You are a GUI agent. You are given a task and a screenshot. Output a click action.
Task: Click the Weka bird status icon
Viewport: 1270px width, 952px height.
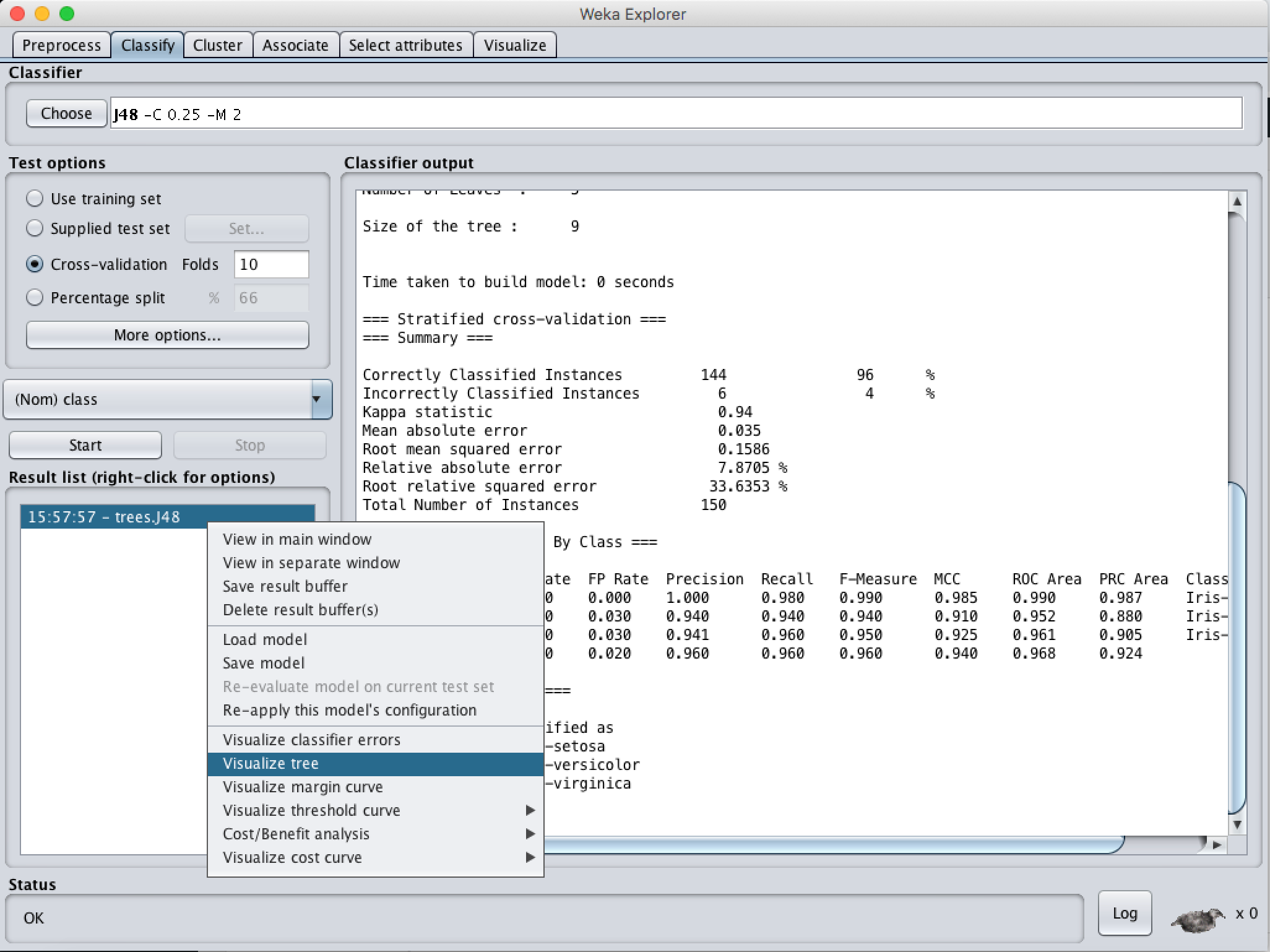(1198, 919)
